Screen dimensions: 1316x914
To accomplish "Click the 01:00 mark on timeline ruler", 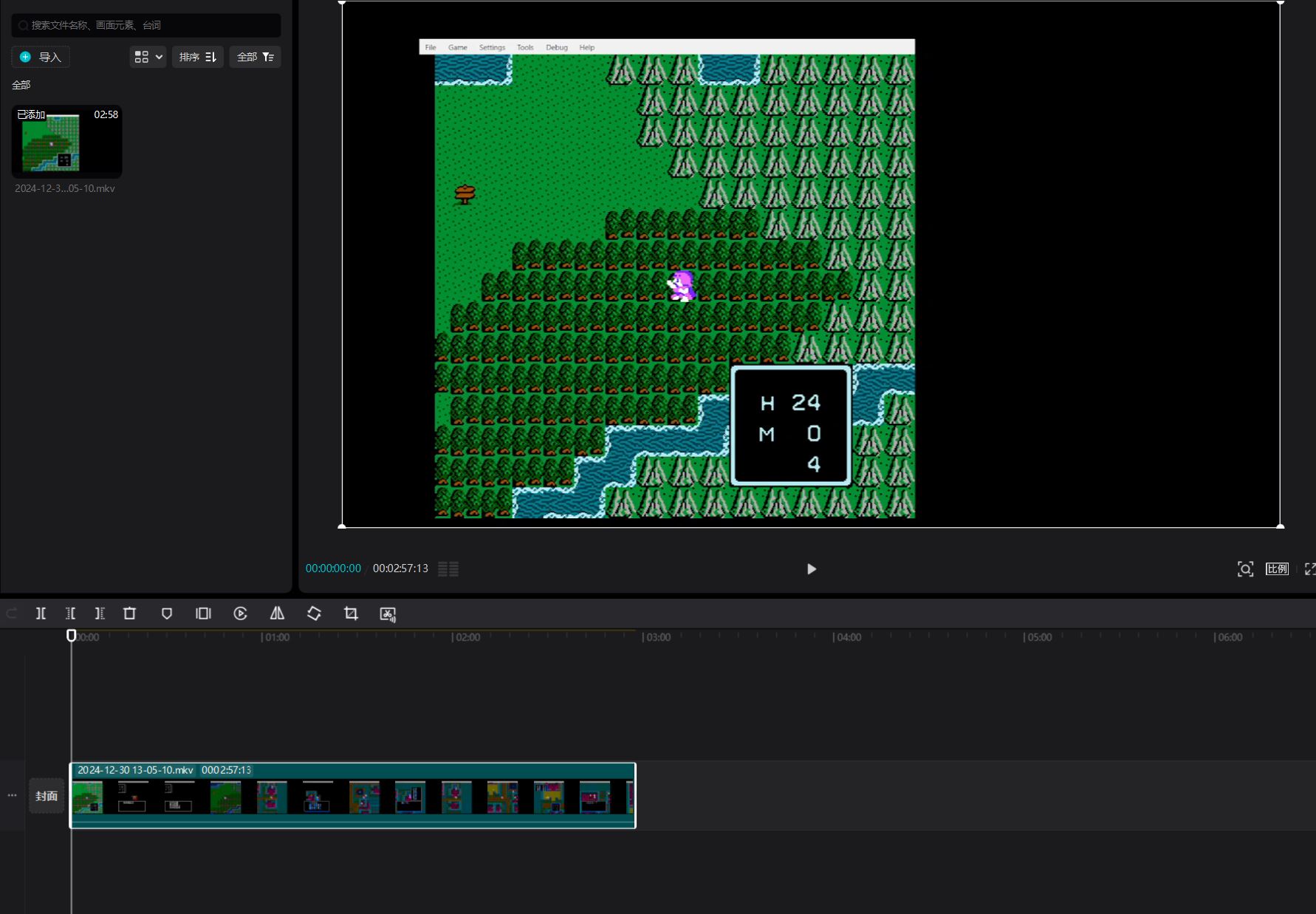I will pyautogui.click(x=277, y=637).
